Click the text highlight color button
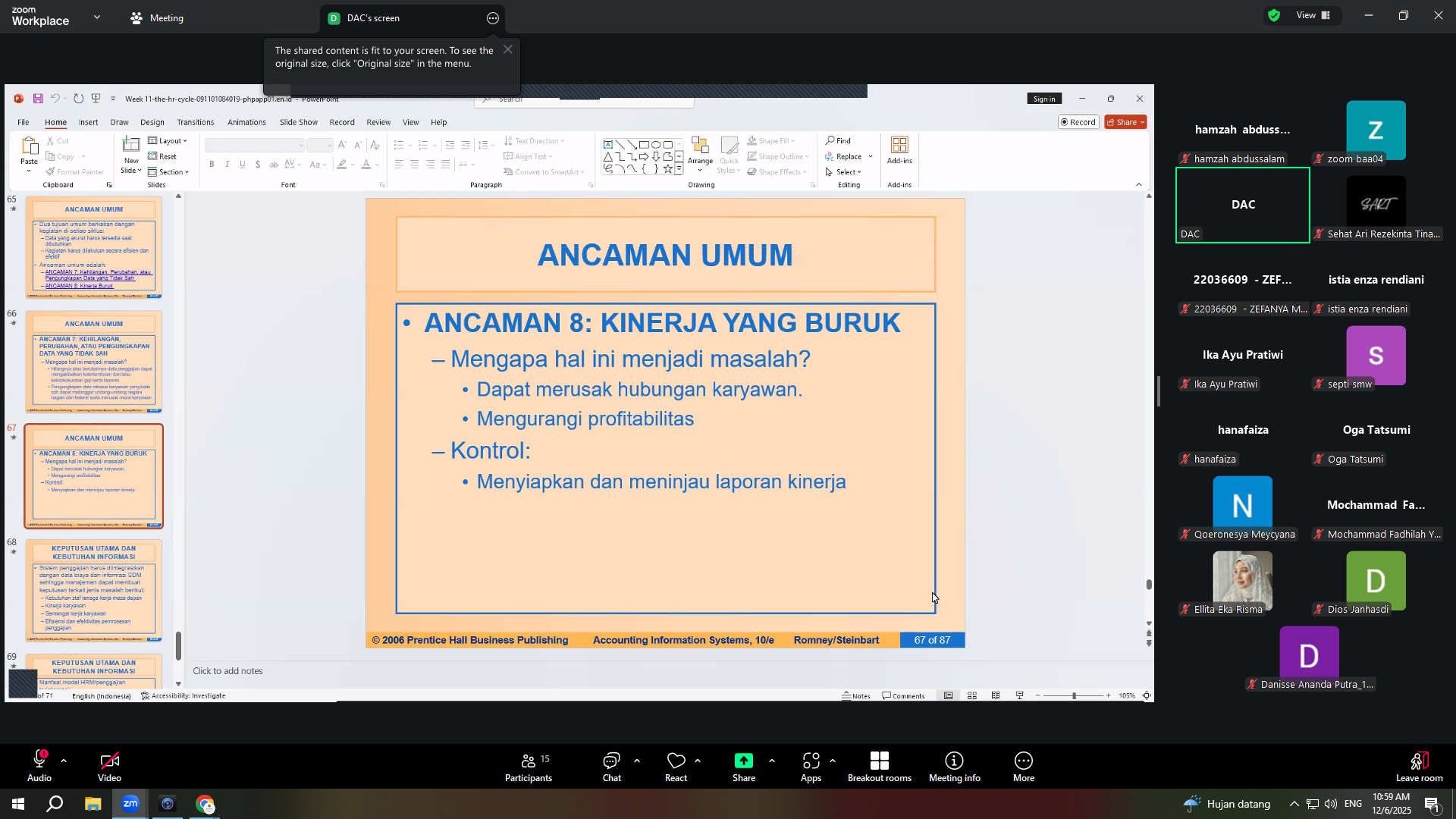The height and width of the screenshot is (819, 1456). [343, 165]
